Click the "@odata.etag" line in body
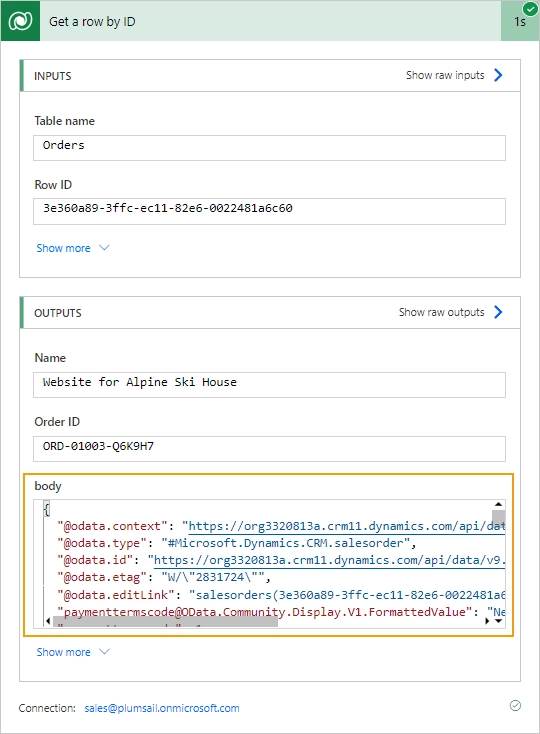The image size is (540, 734). click(164, 577)
